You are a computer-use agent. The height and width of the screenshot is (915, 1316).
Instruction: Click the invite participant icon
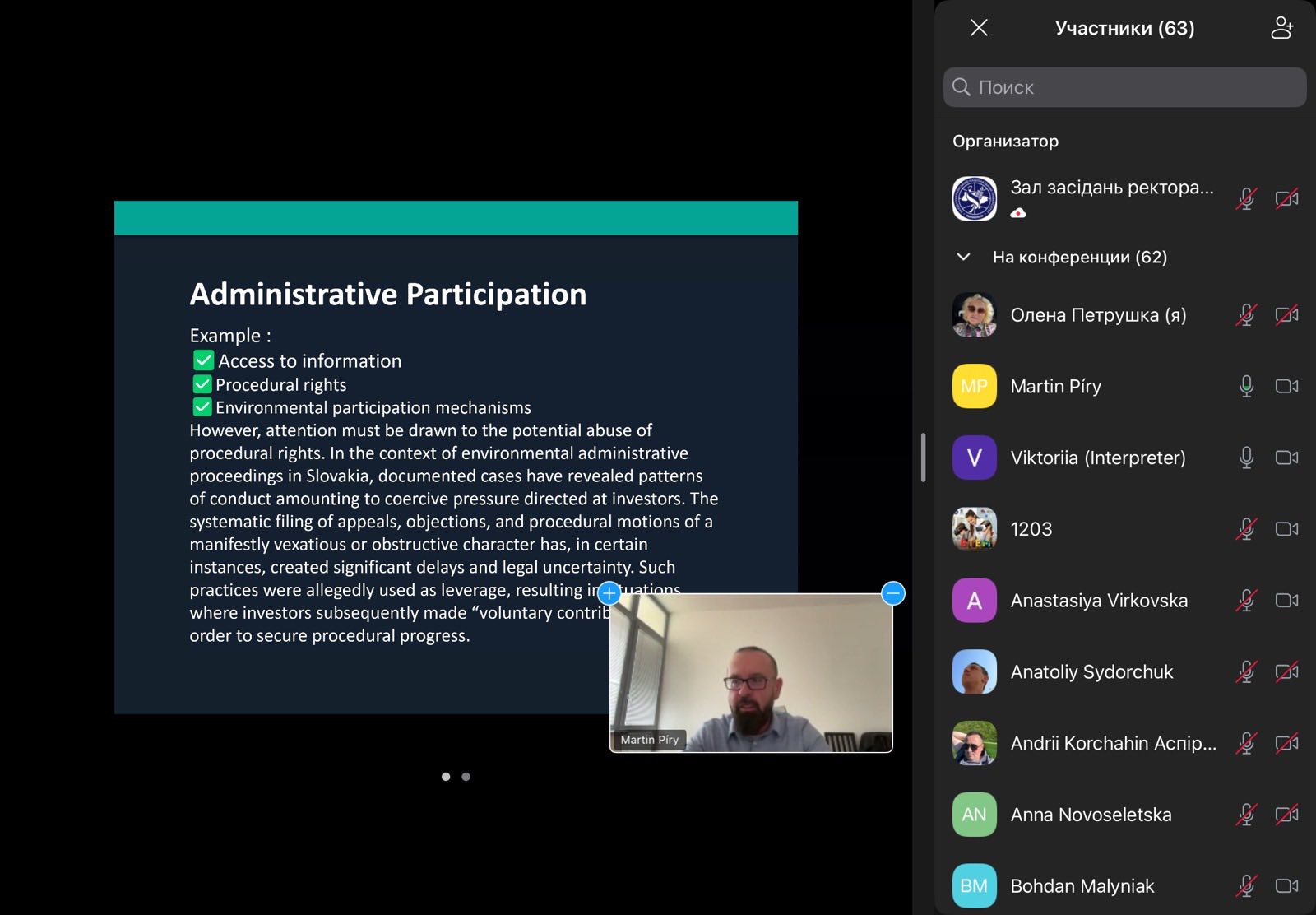coord(1281,28)
